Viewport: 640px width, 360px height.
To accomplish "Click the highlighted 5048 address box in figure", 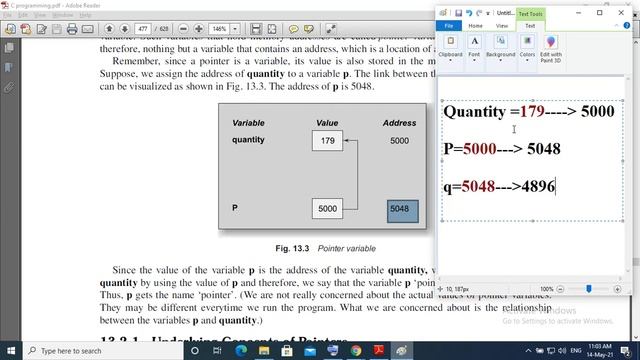I will click(402, 211).
